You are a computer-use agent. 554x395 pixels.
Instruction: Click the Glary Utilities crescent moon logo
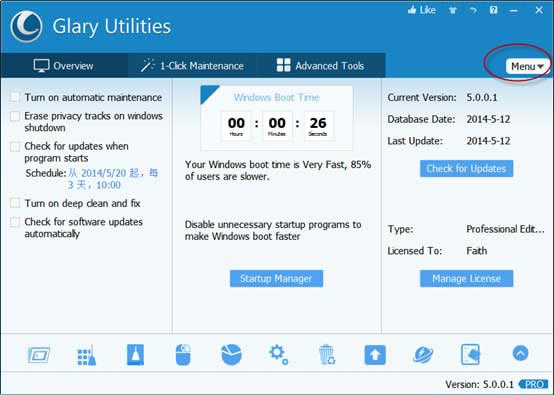(x=26, y=26)
